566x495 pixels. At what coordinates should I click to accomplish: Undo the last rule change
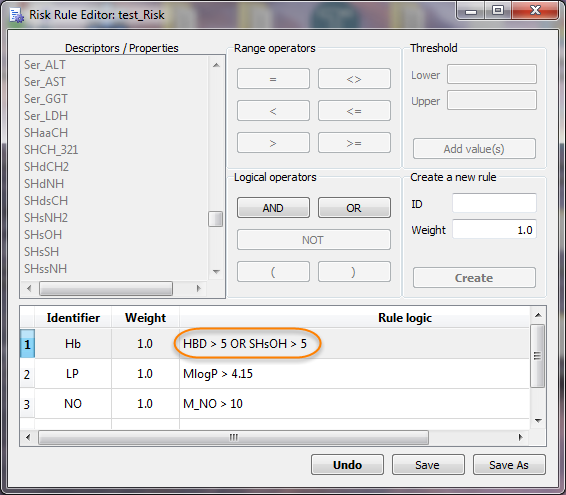pyautogui.click(x=347, y=465)
